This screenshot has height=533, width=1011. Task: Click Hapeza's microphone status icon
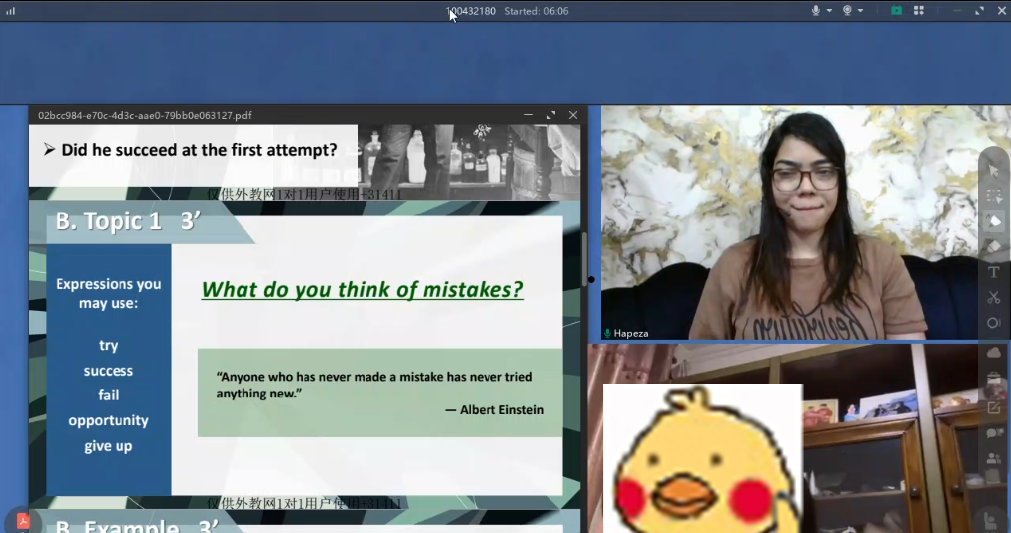pos(607,333)
